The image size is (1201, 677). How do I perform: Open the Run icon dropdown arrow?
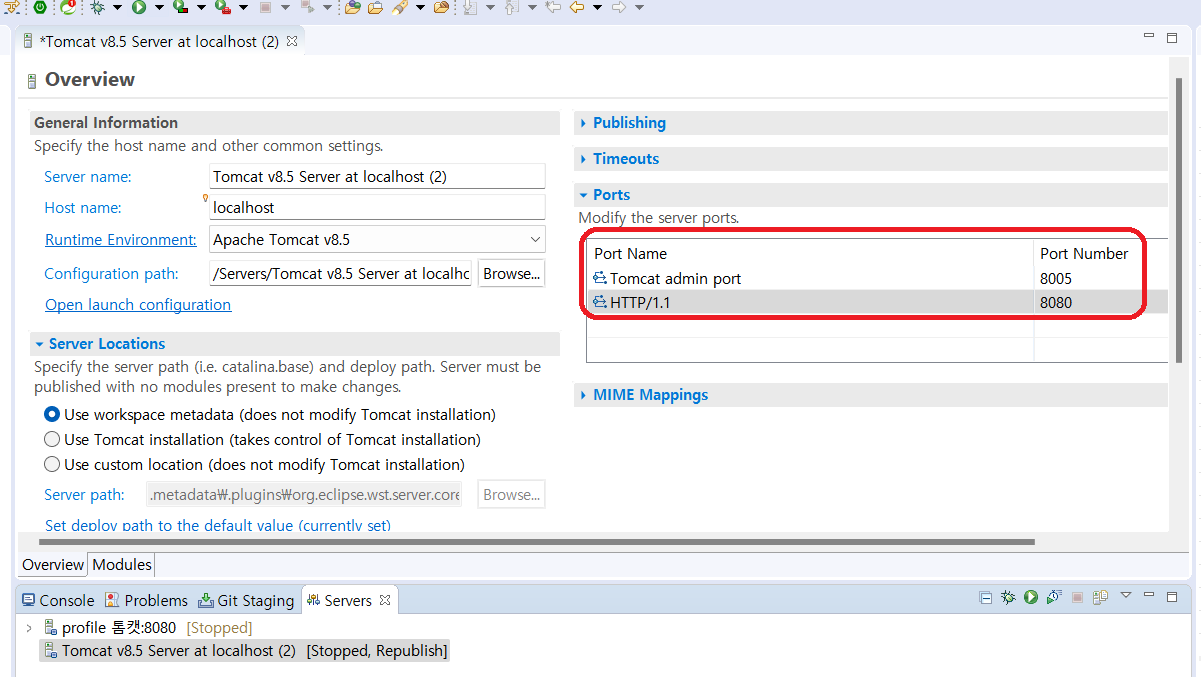pyautogui.click(x=159, y=7)
